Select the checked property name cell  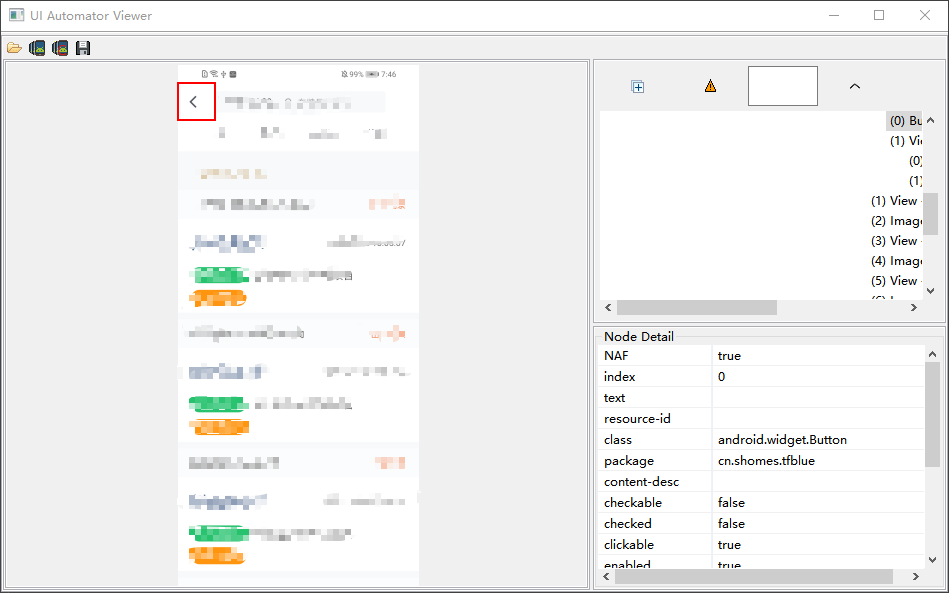[655, 523]
